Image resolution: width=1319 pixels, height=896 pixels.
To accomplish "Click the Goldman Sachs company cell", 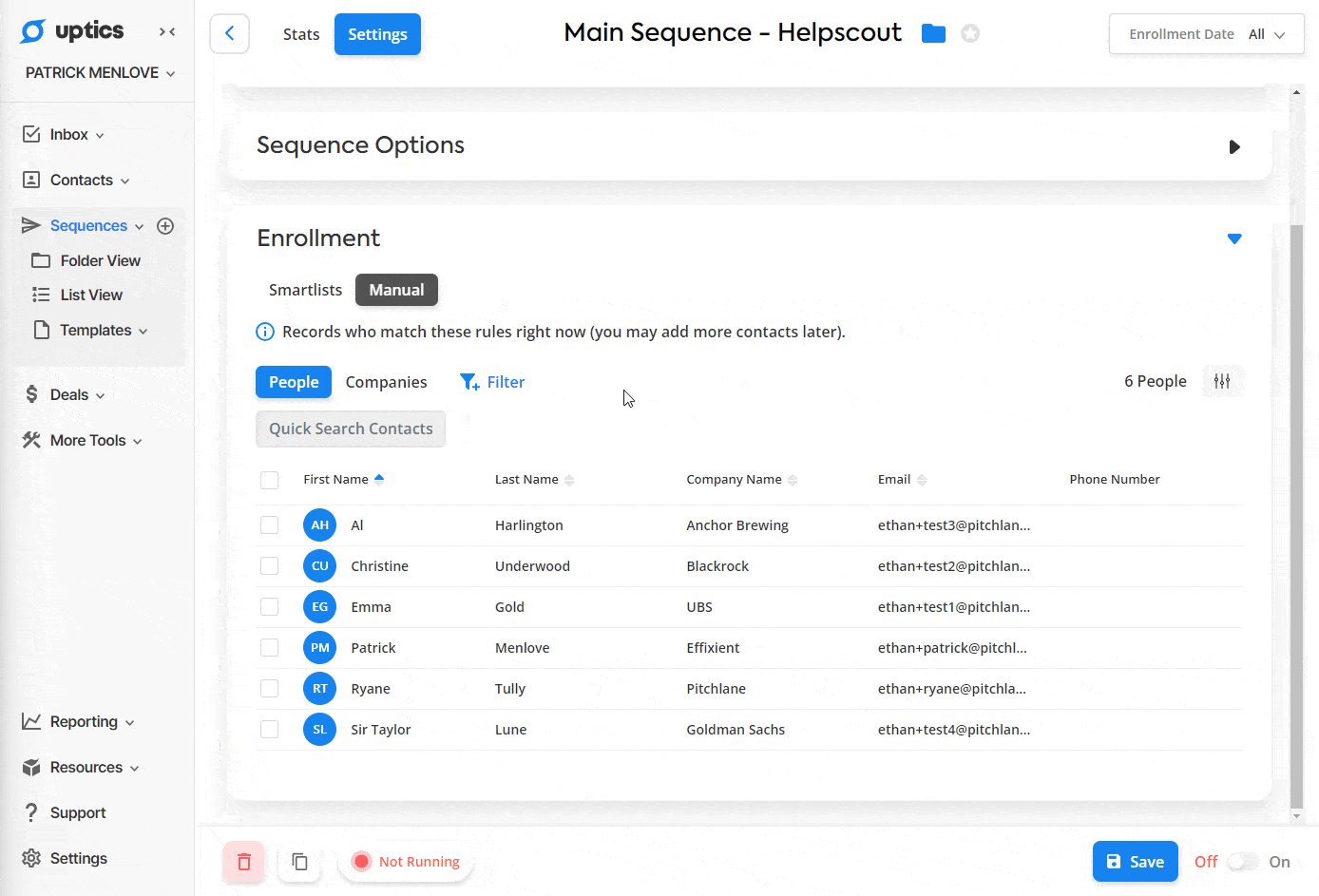I will 736,730.
